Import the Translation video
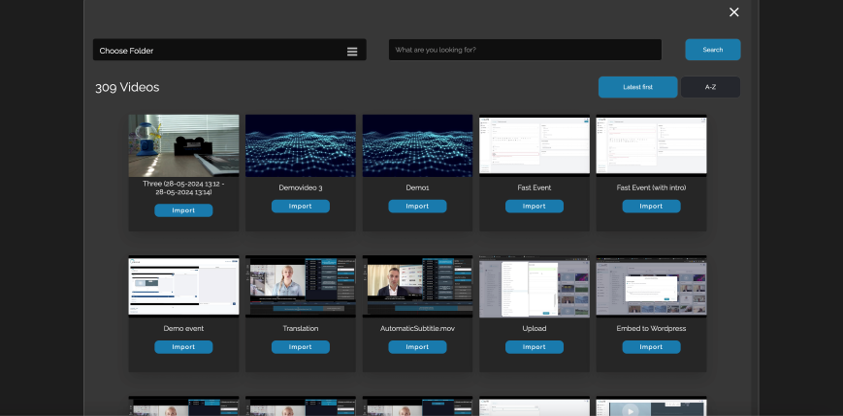This screenshot has width=843, height=416. (300, 347)
